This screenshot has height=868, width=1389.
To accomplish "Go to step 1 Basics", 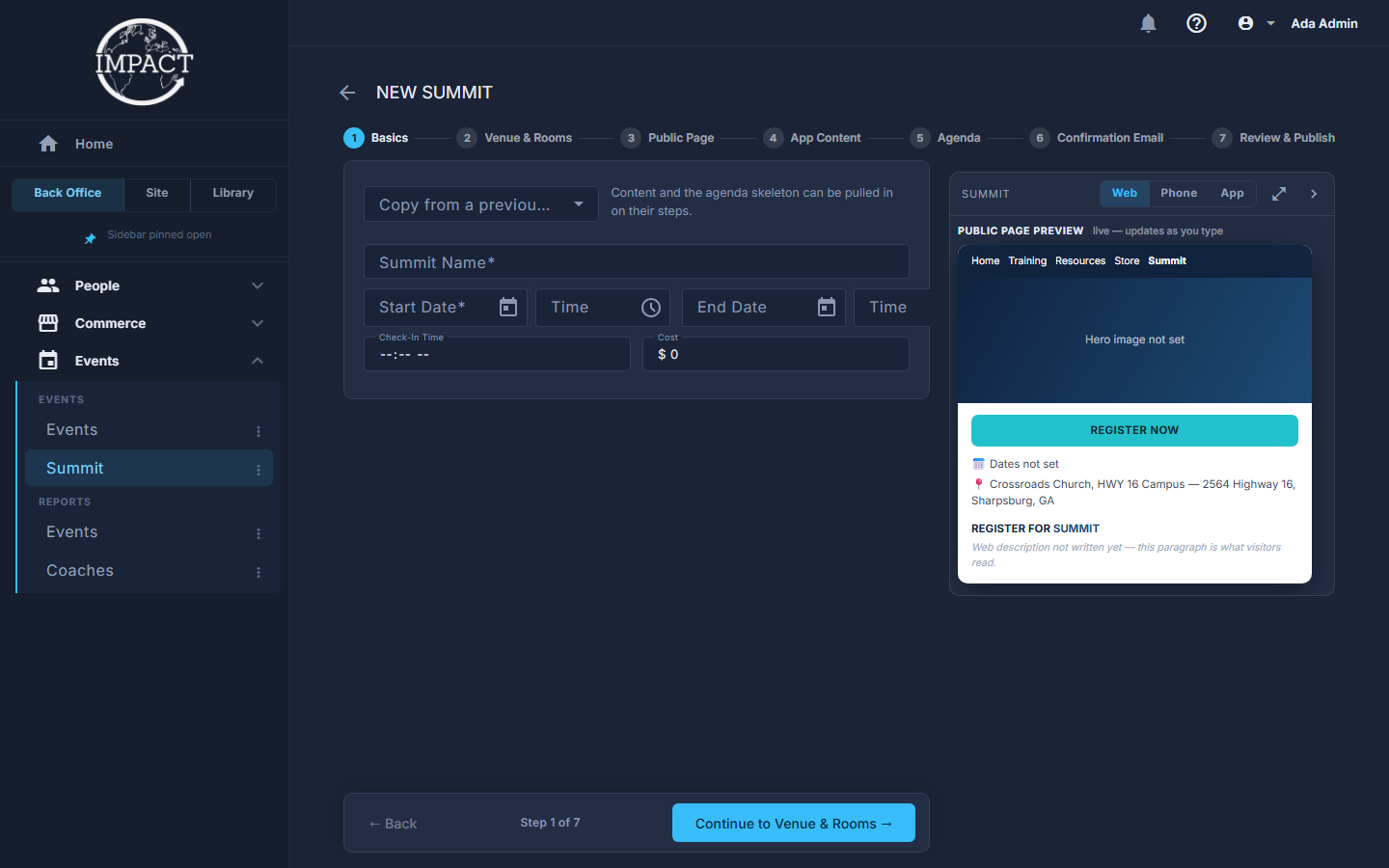I will pos(376,138).
